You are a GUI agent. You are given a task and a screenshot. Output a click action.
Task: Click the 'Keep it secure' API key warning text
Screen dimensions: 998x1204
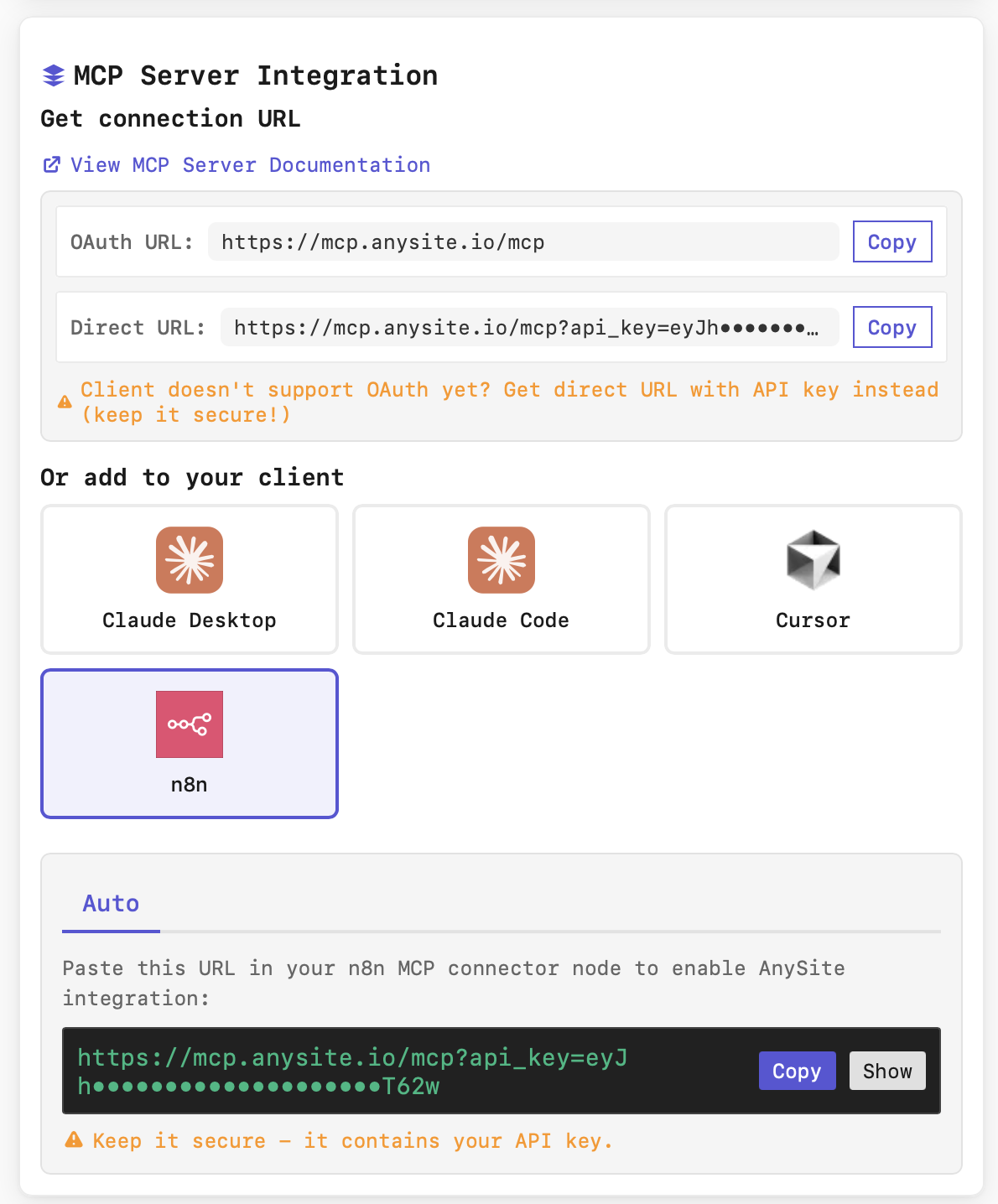point(353,1141)
